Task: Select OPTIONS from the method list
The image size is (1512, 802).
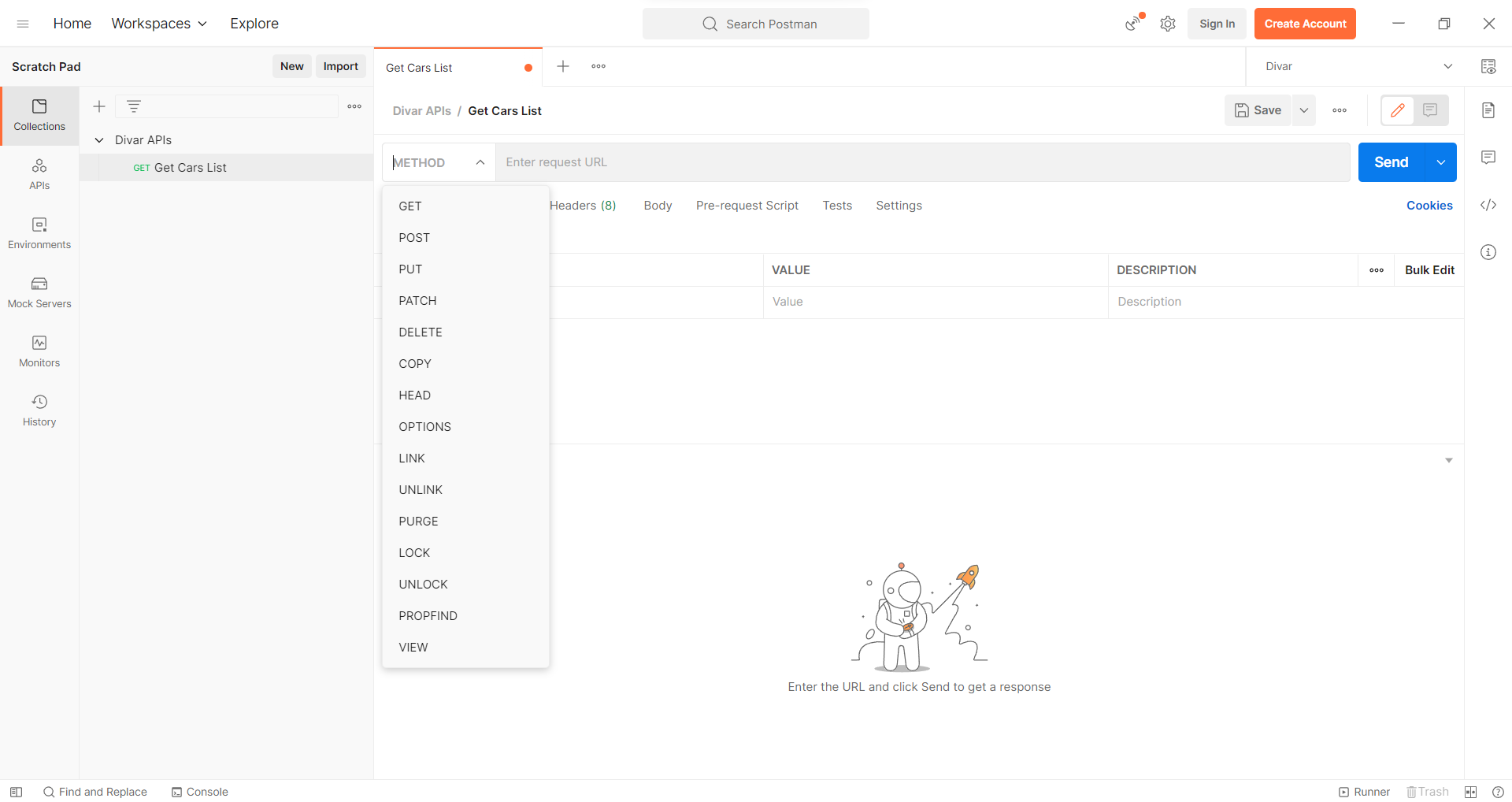Action: (x=465, y=427)
